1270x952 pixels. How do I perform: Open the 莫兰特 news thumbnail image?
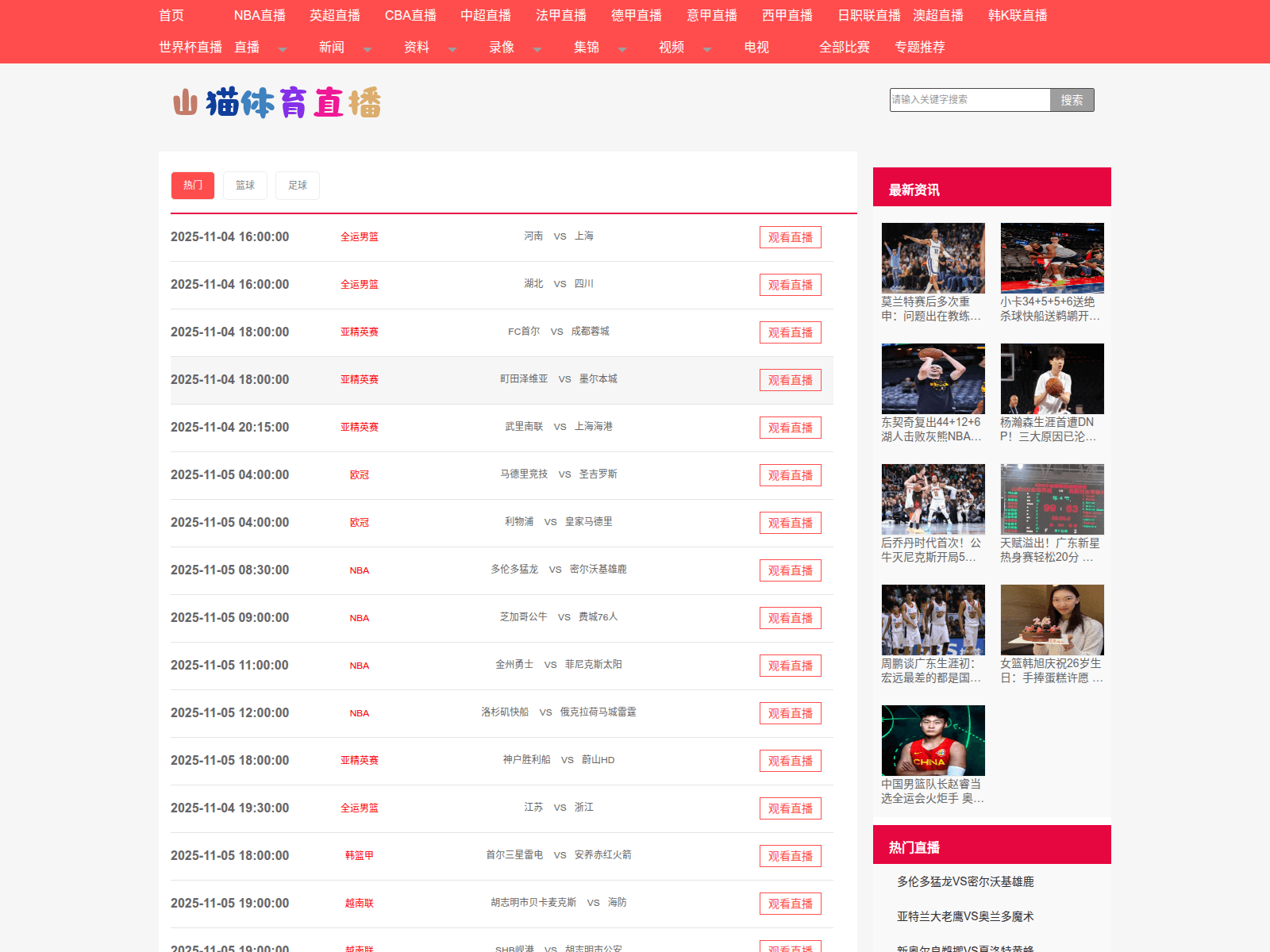tap(933, 258)
